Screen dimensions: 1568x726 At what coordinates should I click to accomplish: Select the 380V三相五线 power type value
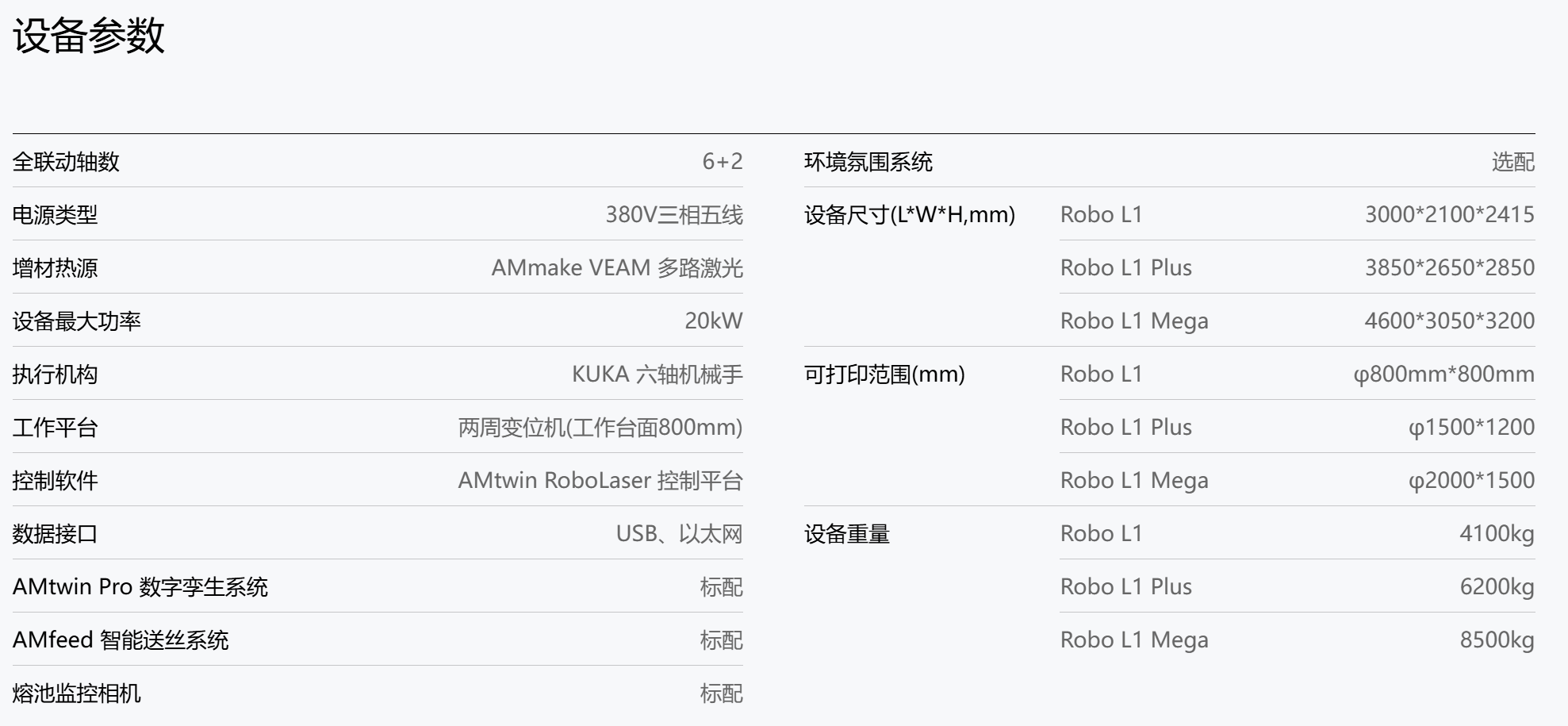[x=673, y=215]
